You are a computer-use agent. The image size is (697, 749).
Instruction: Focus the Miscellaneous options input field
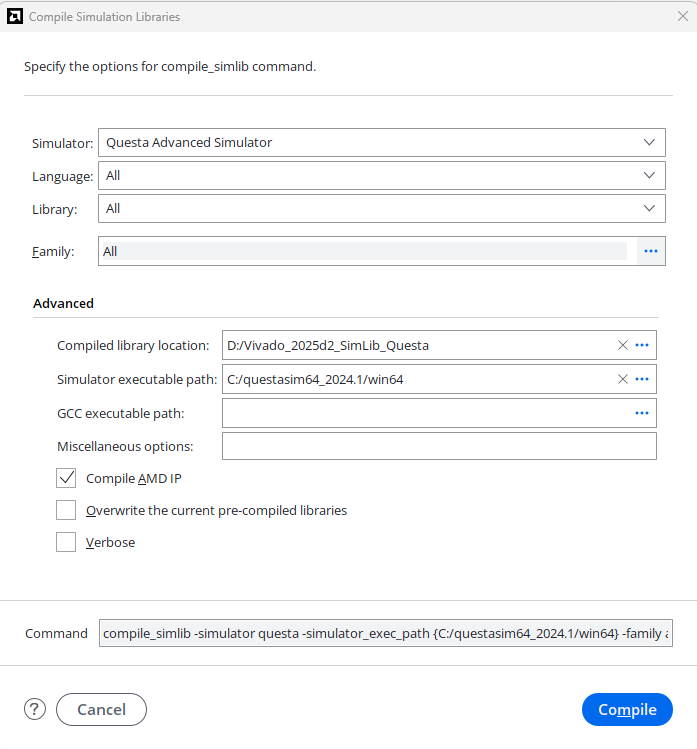click(x=439, y=446)
